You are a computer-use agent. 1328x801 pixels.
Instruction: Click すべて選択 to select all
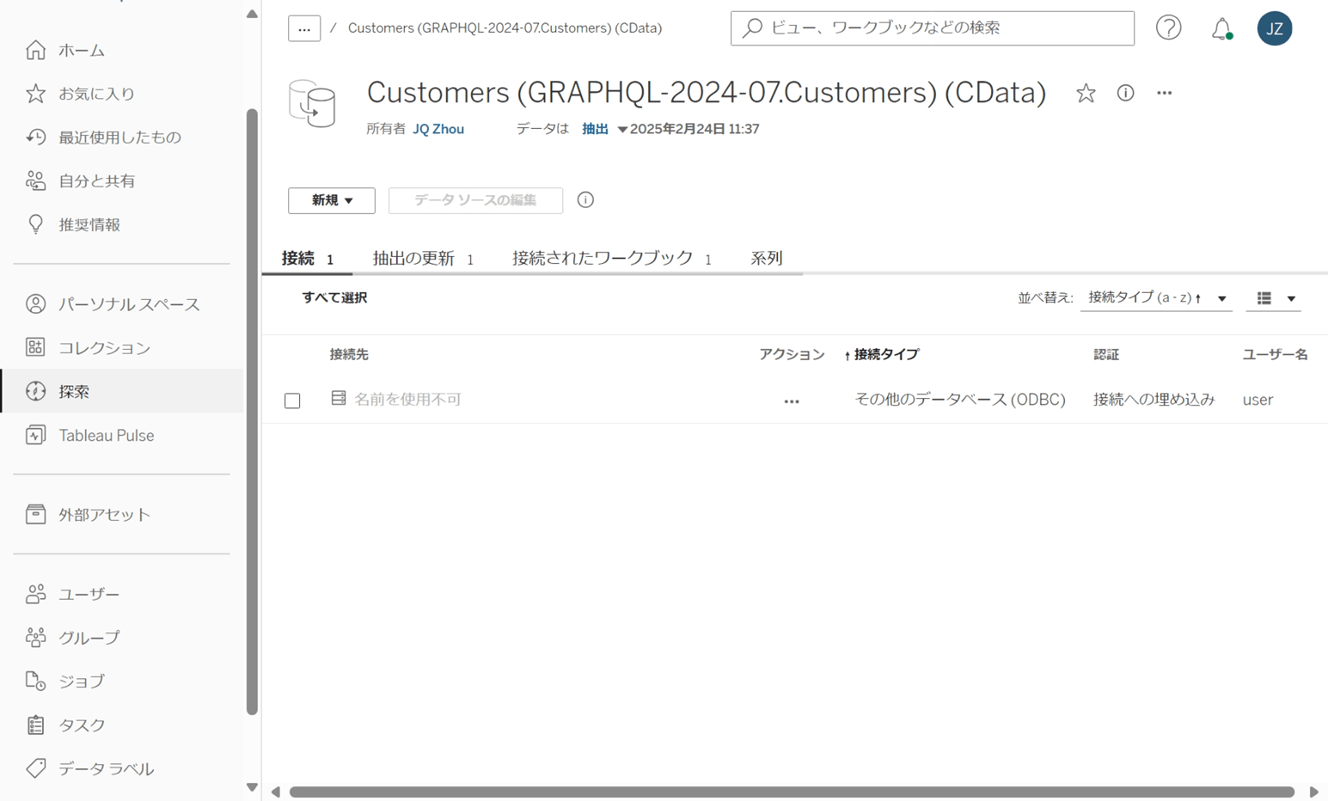pos(334,298)
